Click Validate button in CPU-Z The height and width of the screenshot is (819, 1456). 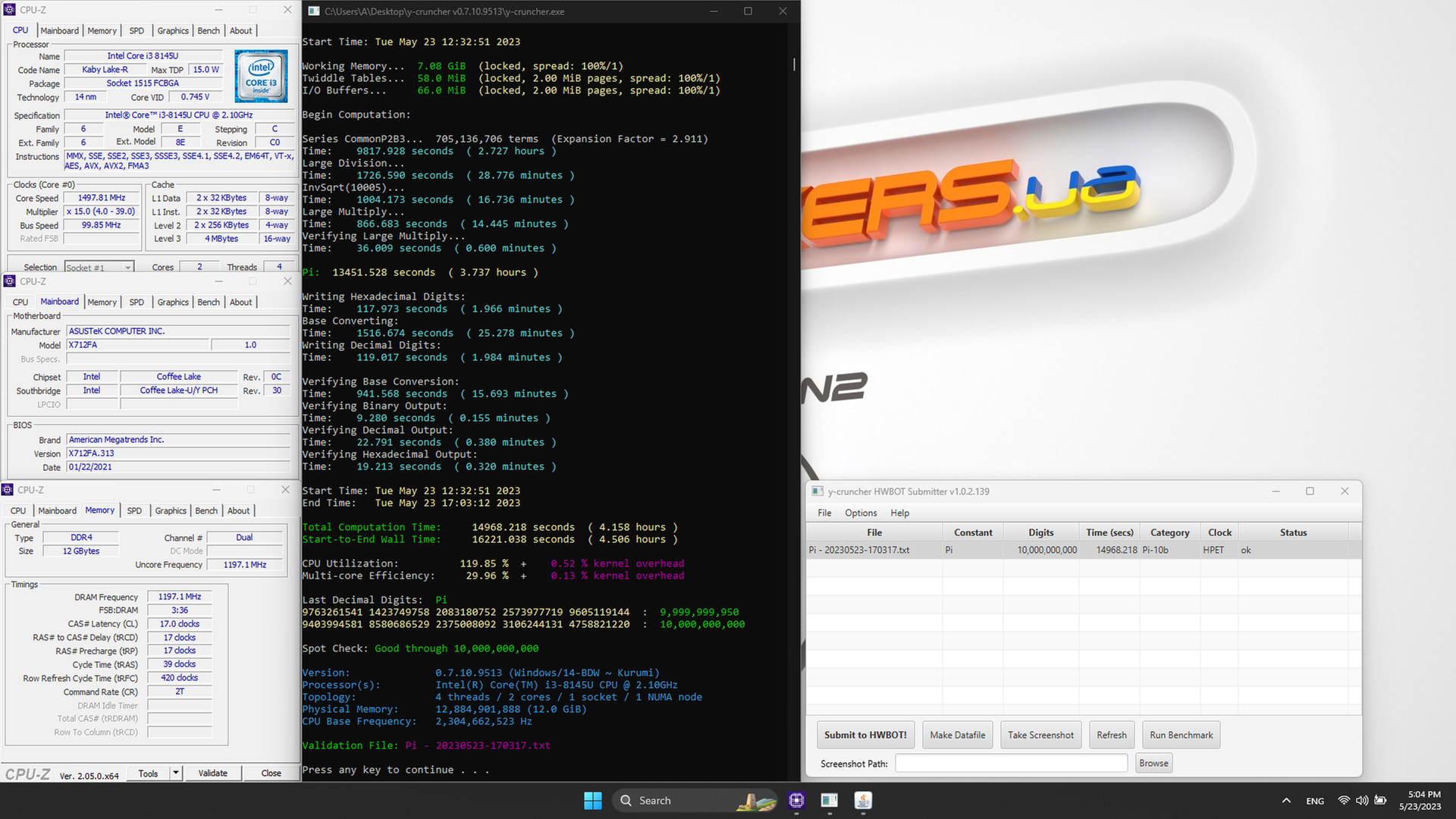click(x=212, y=773)
